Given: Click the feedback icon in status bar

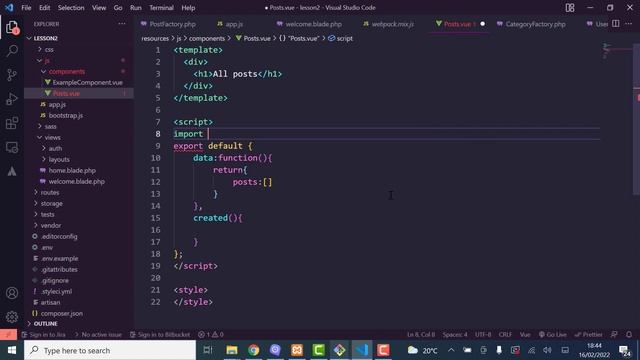Looking at the screenshot, I should pyautogui.click(x=614, y=334).
